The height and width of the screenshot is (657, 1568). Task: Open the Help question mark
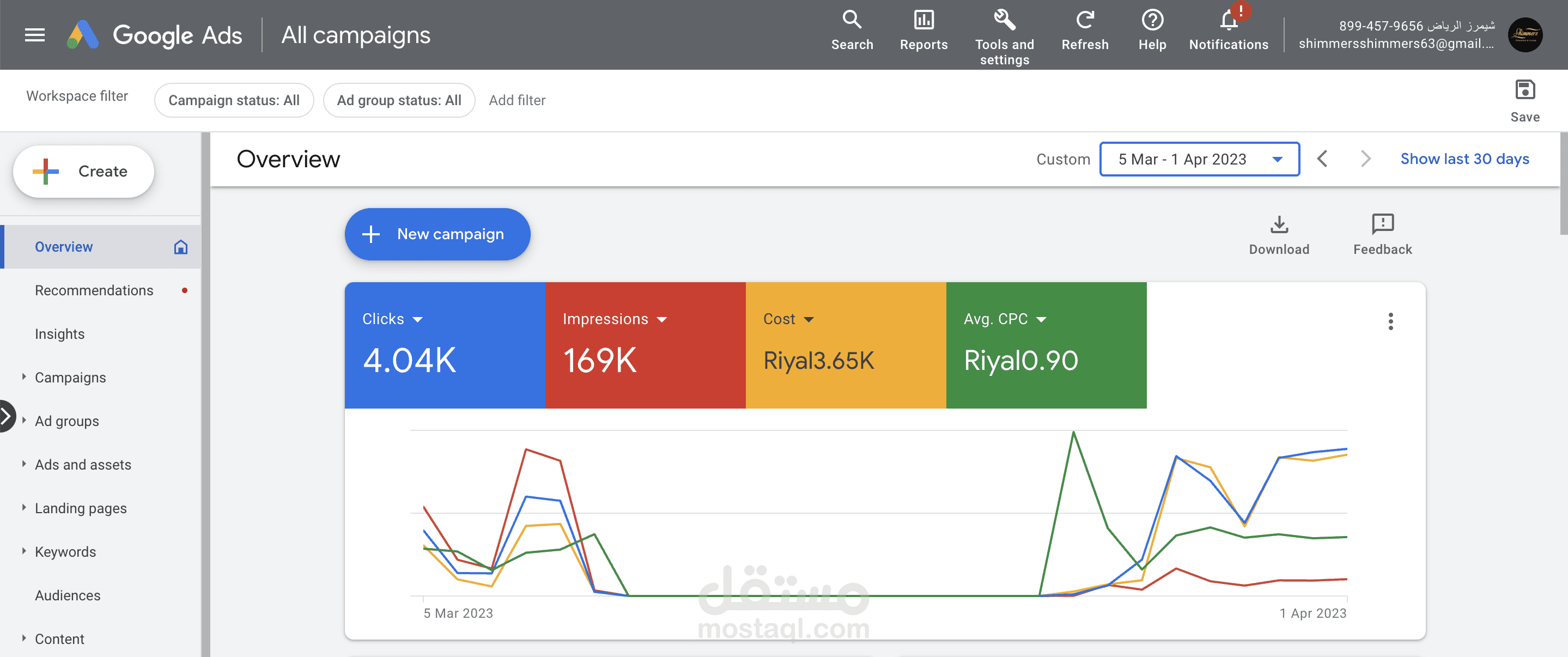1152,20
